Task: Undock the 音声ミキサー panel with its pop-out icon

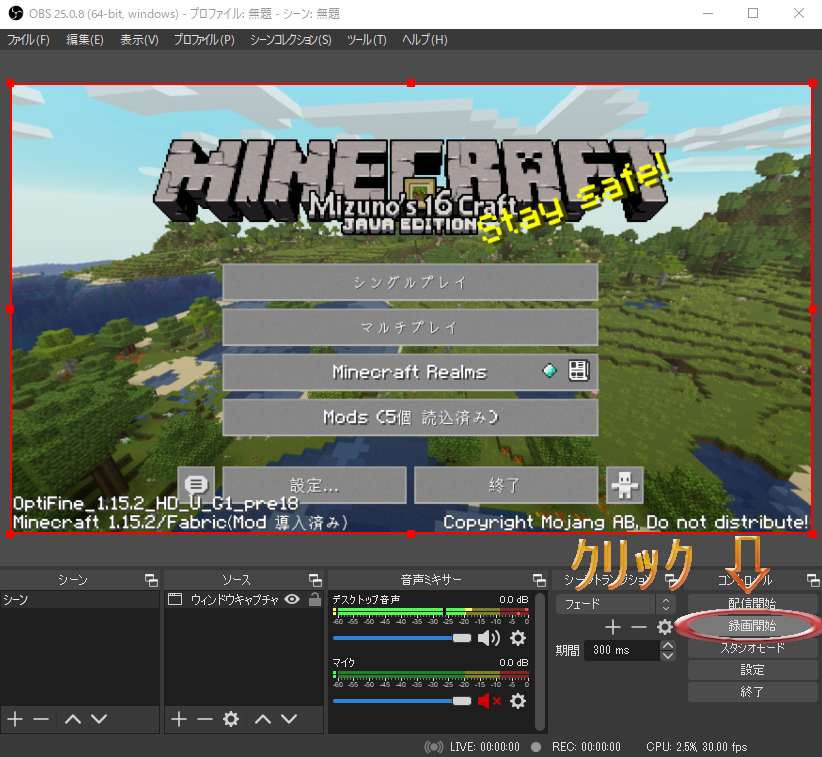Action: (539, 580)
